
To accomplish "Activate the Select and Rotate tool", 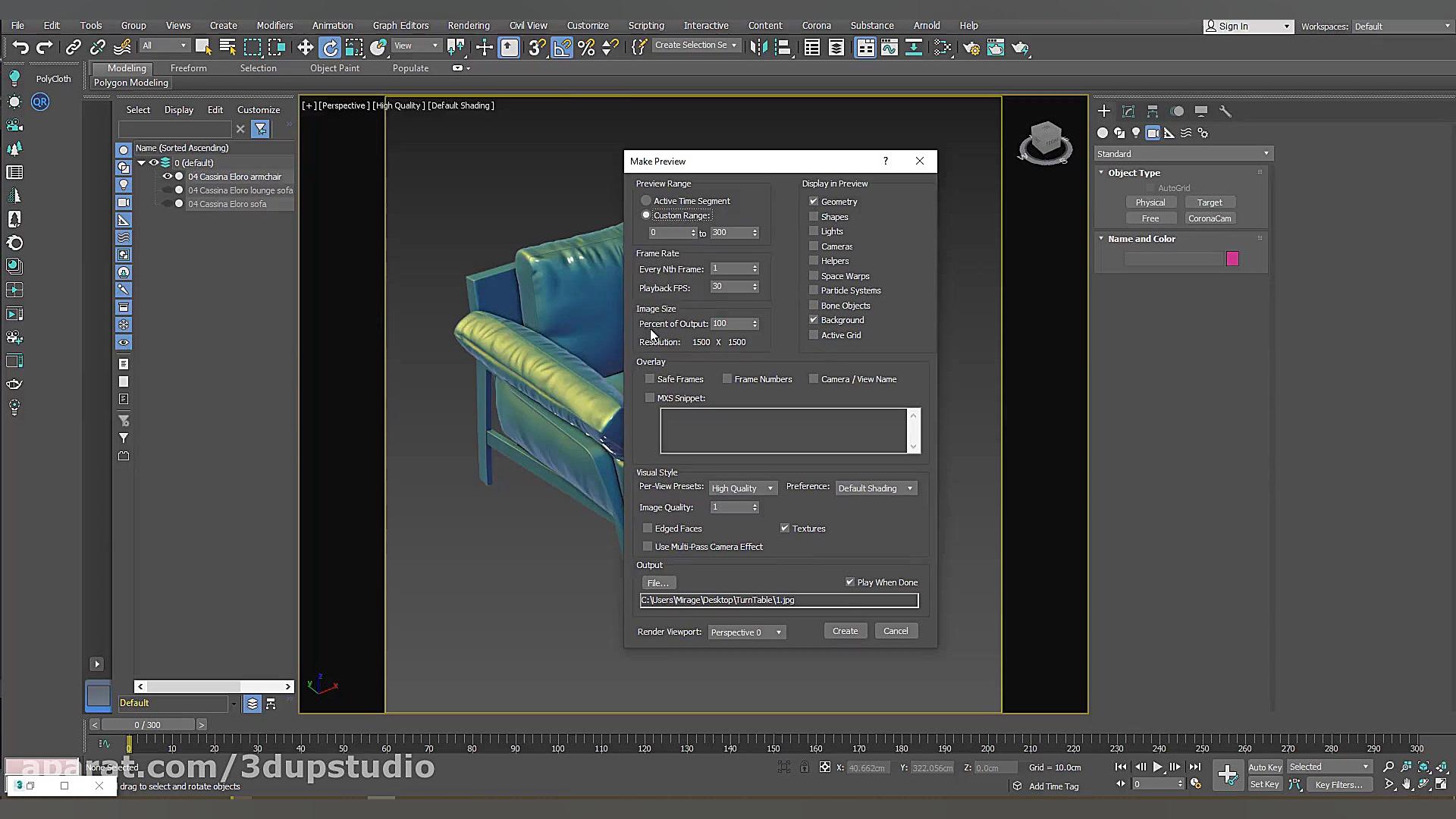I will tap(330, 47).
